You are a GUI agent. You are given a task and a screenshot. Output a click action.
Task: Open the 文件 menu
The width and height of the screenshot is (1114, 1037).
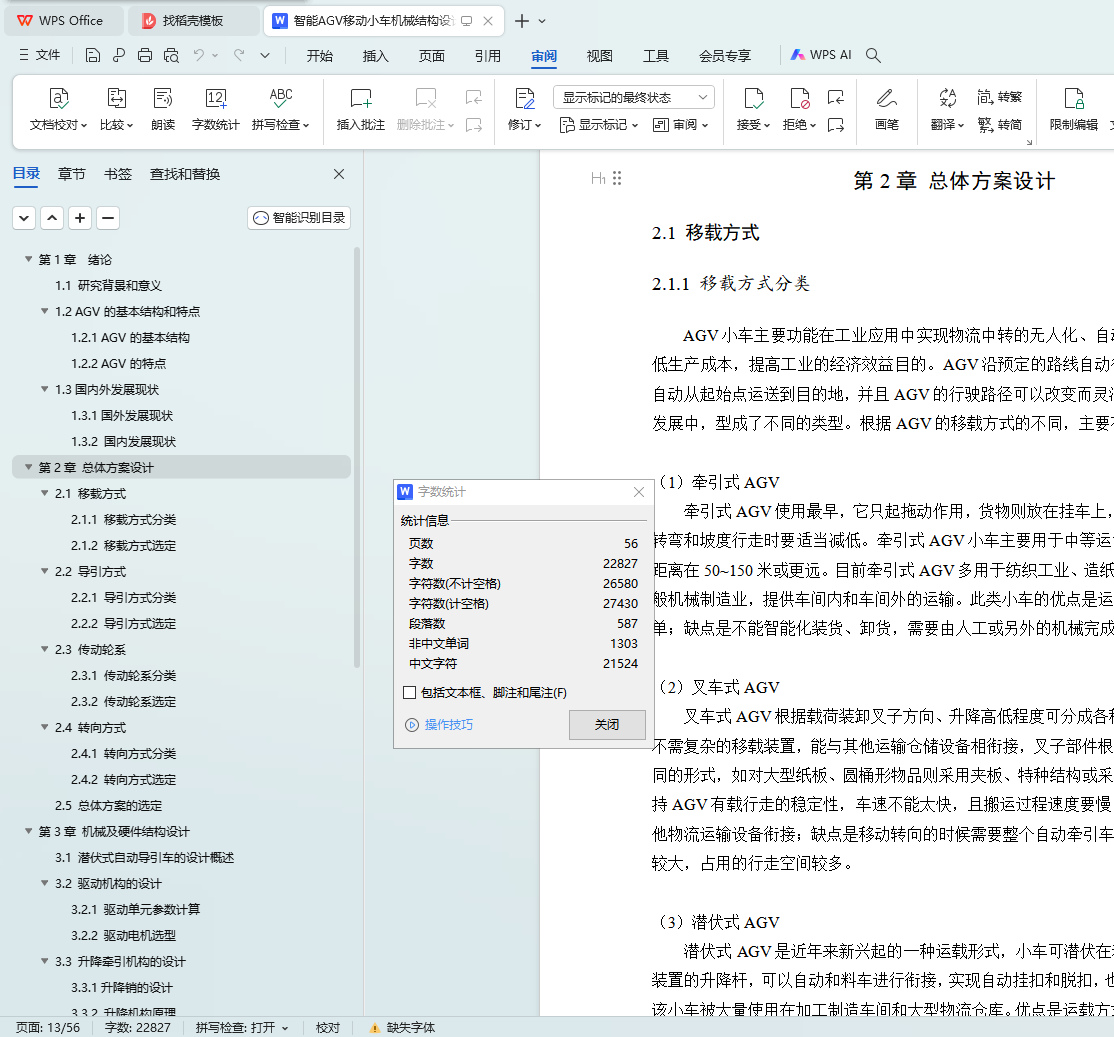point(40,55)
